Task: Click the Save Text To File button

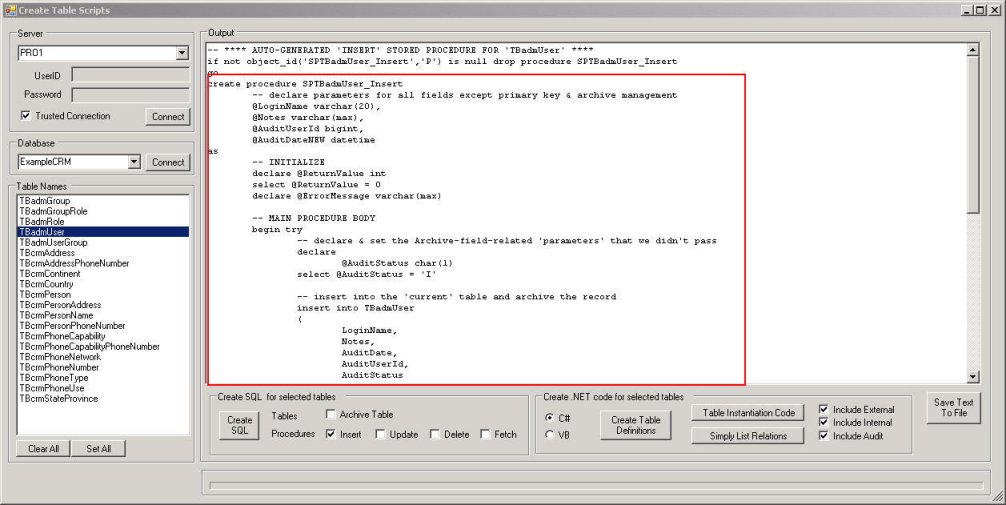Action: coord(953,407)
